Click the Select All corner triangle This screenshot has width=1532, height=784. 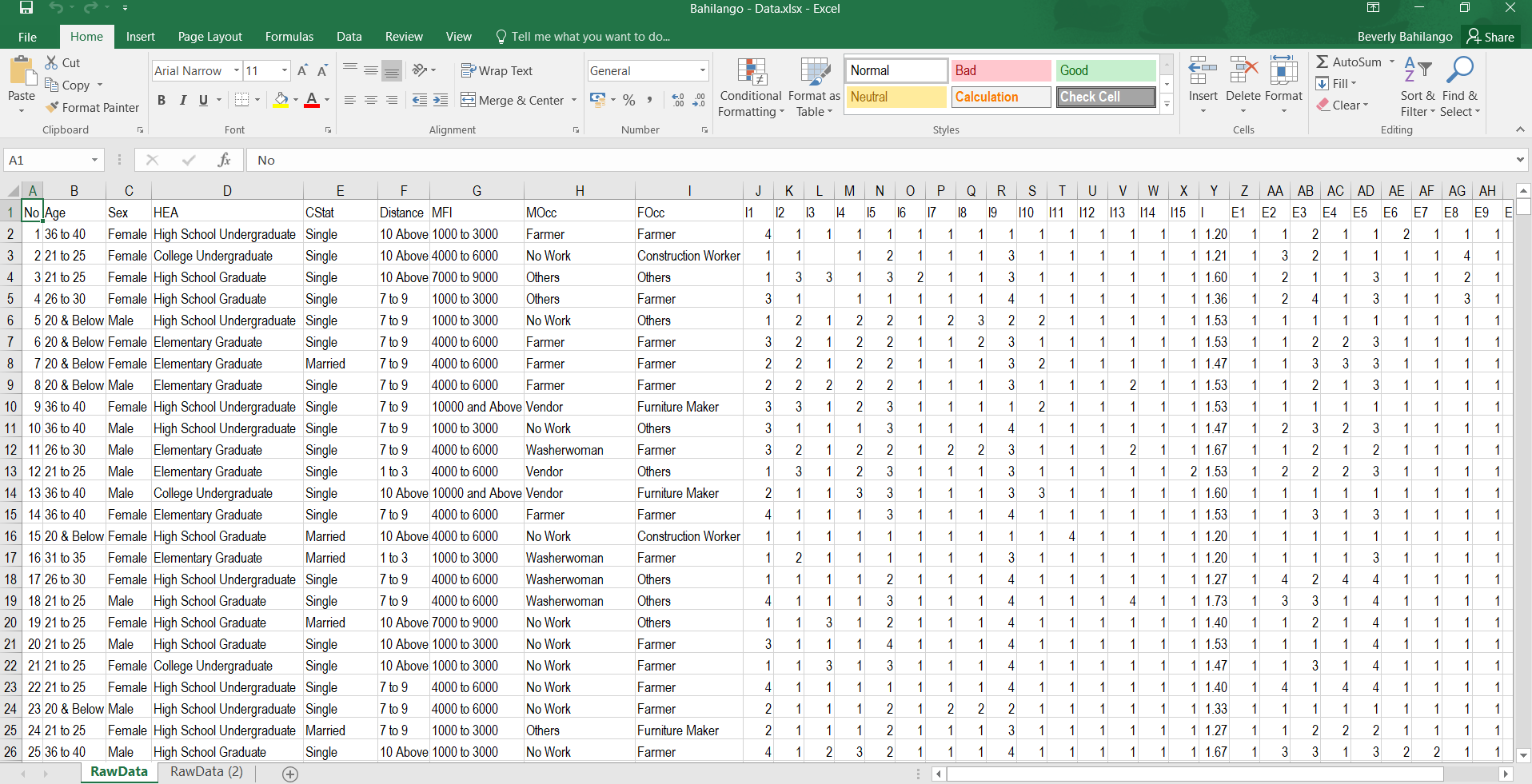(13, 191)
